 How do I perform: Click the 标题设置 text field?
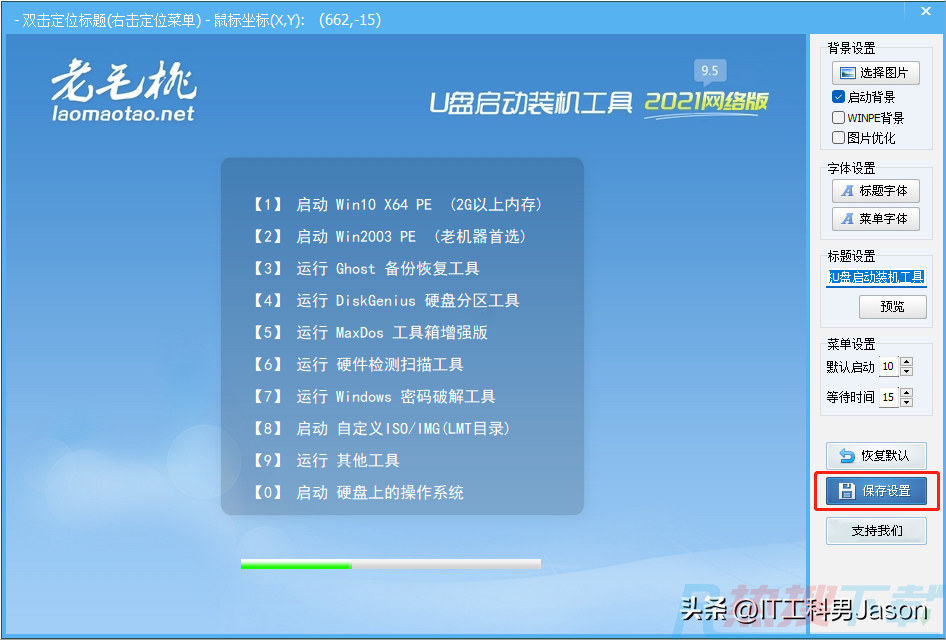[x=876, y=277]
